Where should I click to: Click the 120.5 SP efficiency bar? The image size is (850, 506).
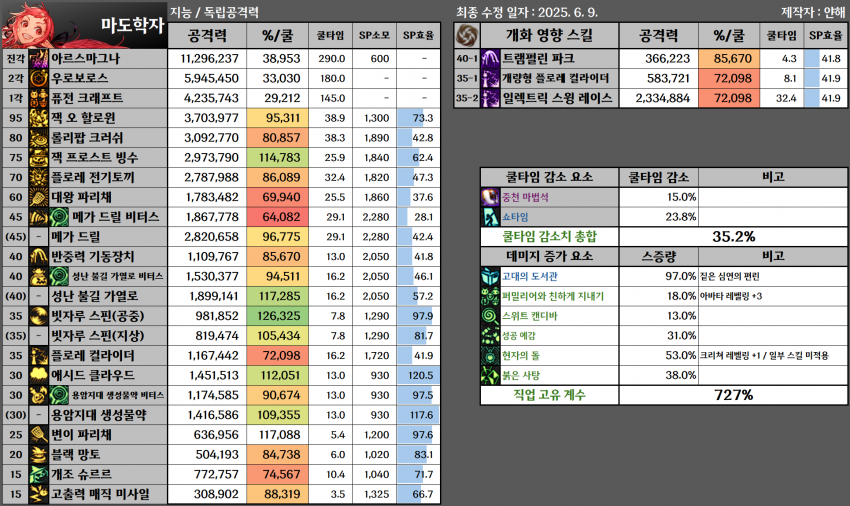[418, 375]
